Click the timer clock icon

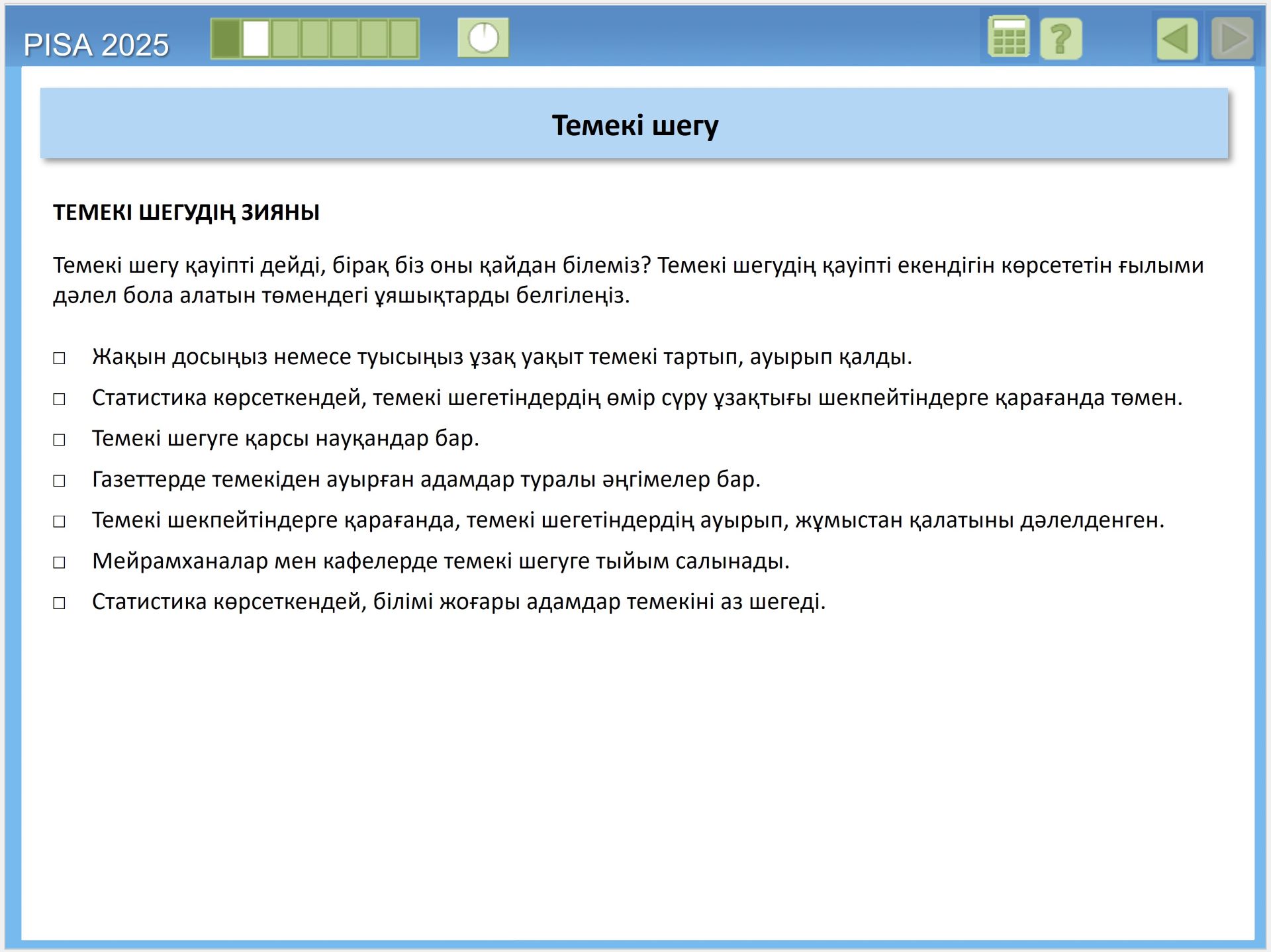tap(483, 38)
